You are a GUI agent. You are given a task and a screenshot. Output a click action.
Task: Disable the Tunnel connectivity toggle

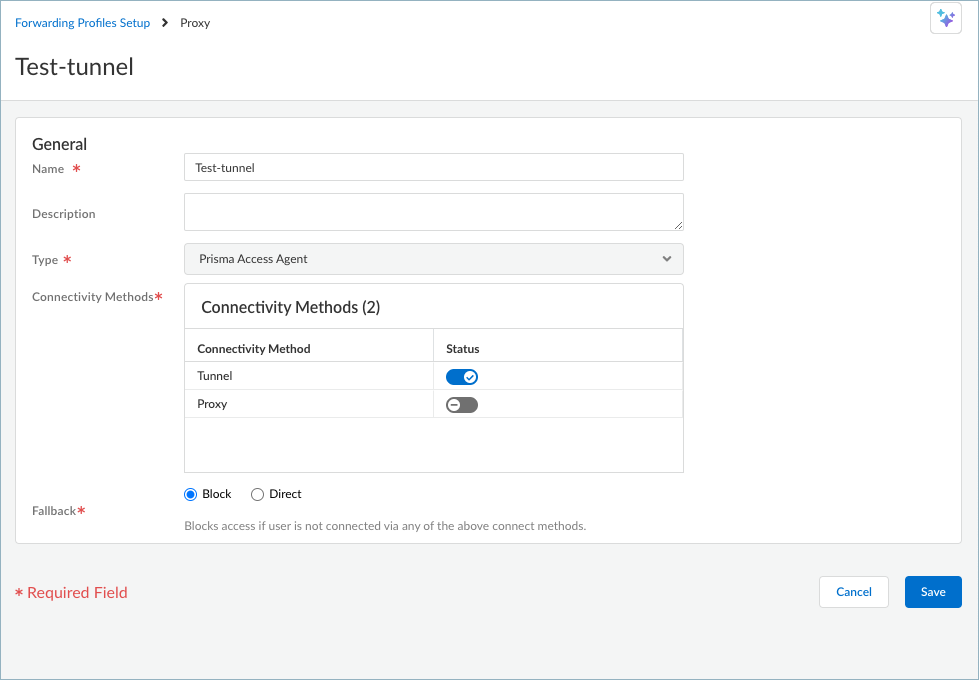pyautogui.click(x=462, y=377)
